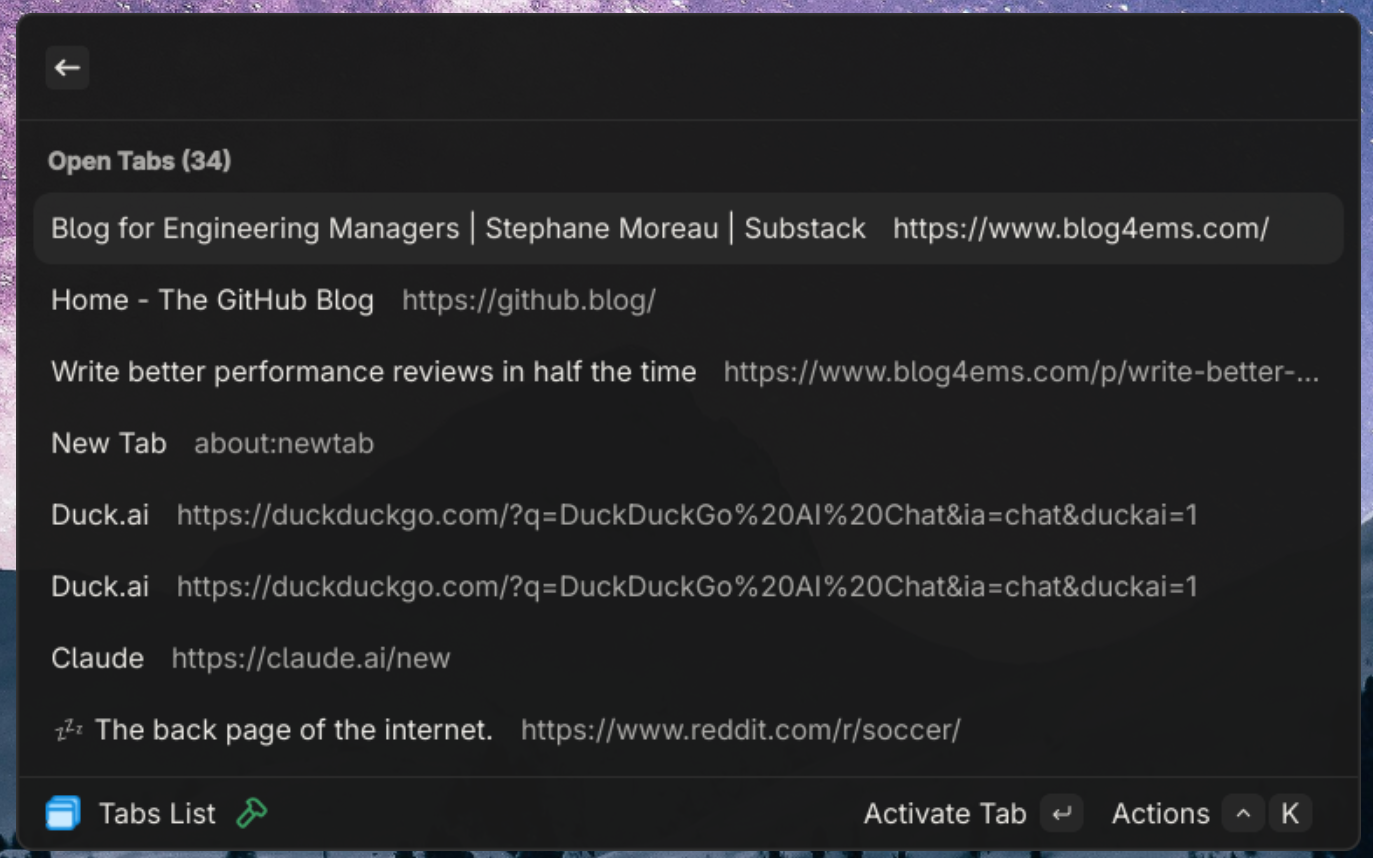Click the Tabs List label in footer
The image size is (1373, 858).
[157, 814]
